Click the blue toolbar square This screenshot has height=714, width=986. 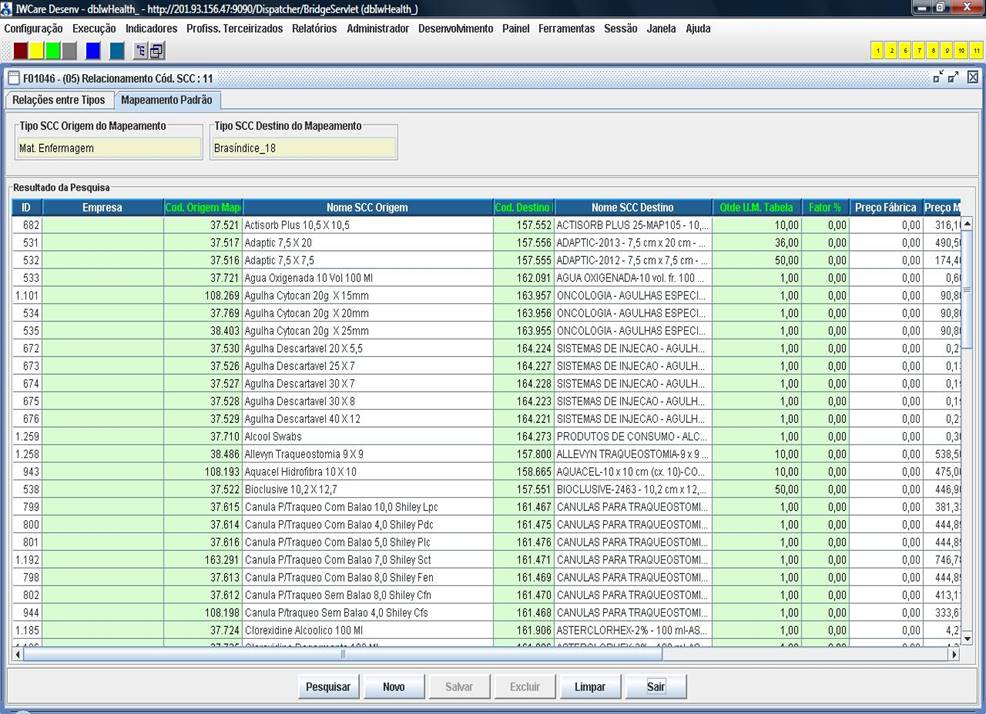93,51
